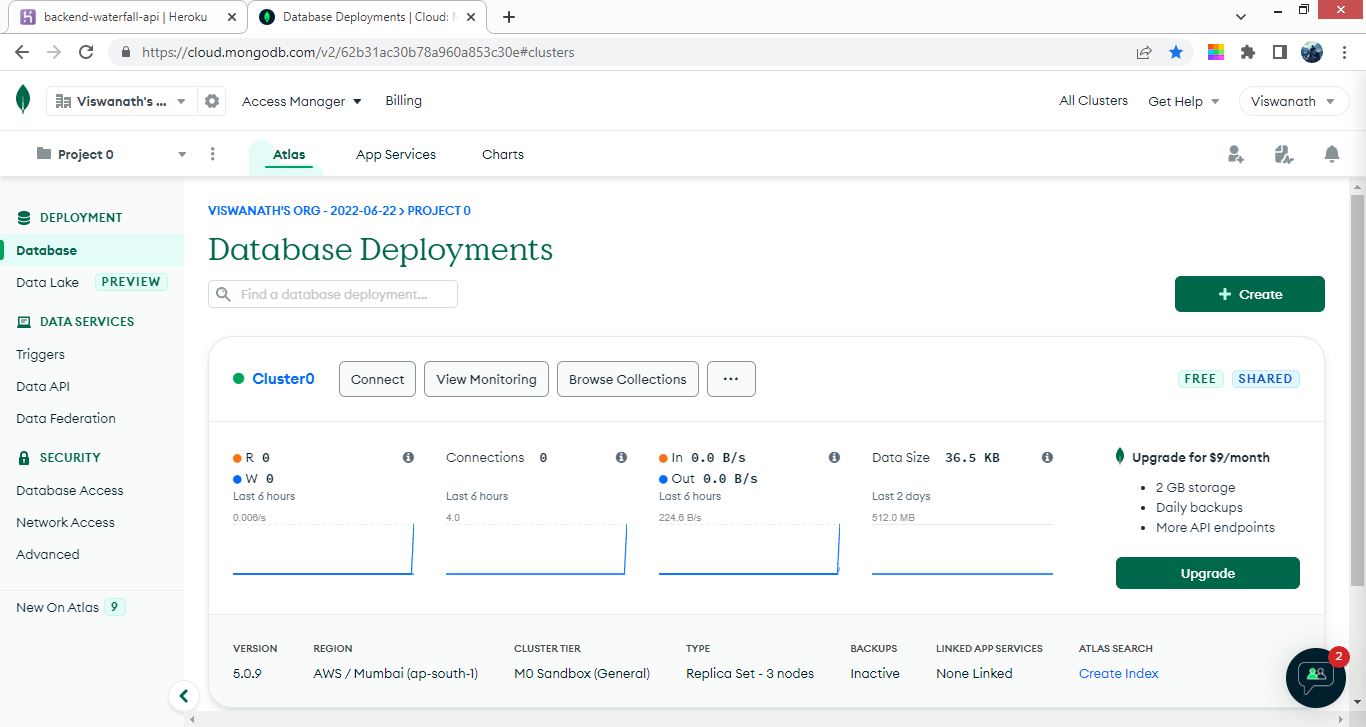This screenshot has width=1366, height=727.
Task: Open organization settings gear icon
Action: click(211, 101)
